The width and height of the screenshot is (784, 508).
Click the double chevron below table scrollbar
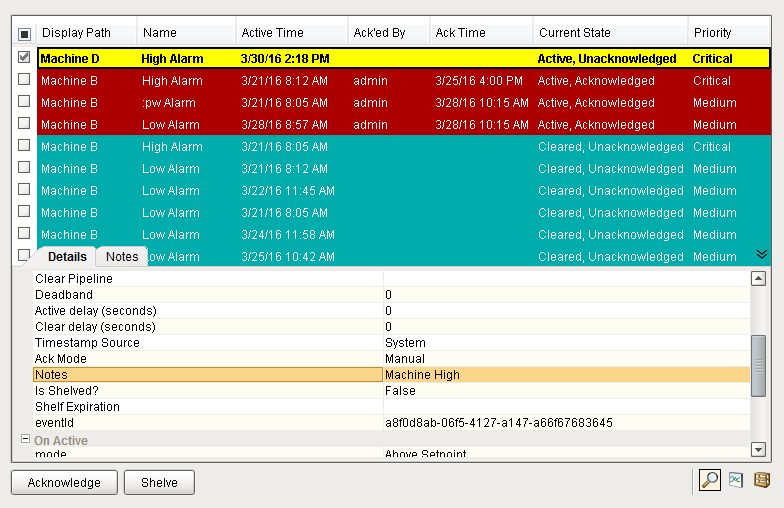(x=761, y=254)
